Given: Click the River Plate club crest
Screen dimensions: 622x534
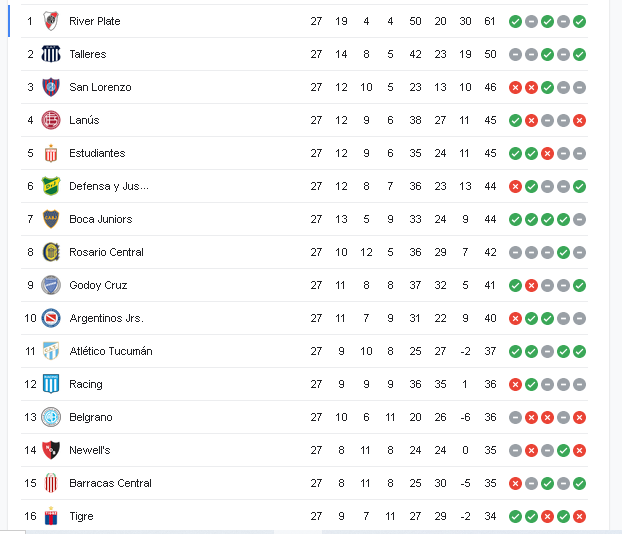Looking at the screenshot, I should (x=51, y=21).
